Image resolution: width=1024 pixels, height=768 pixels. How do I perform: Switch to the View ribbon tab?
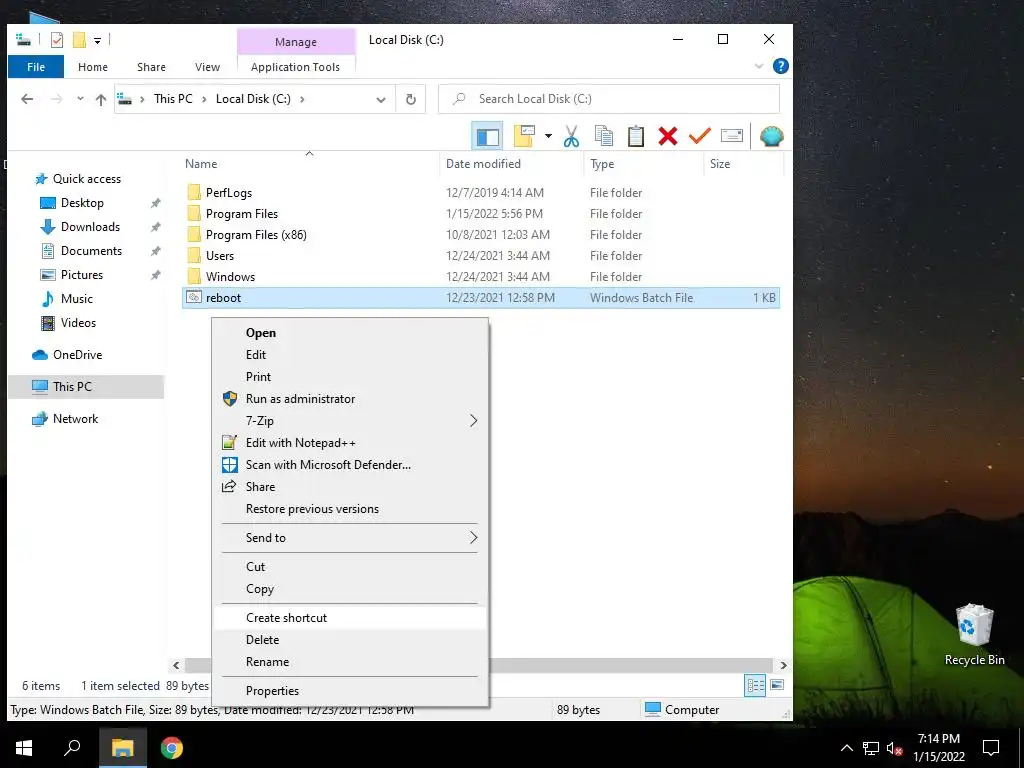click(207, 67)
